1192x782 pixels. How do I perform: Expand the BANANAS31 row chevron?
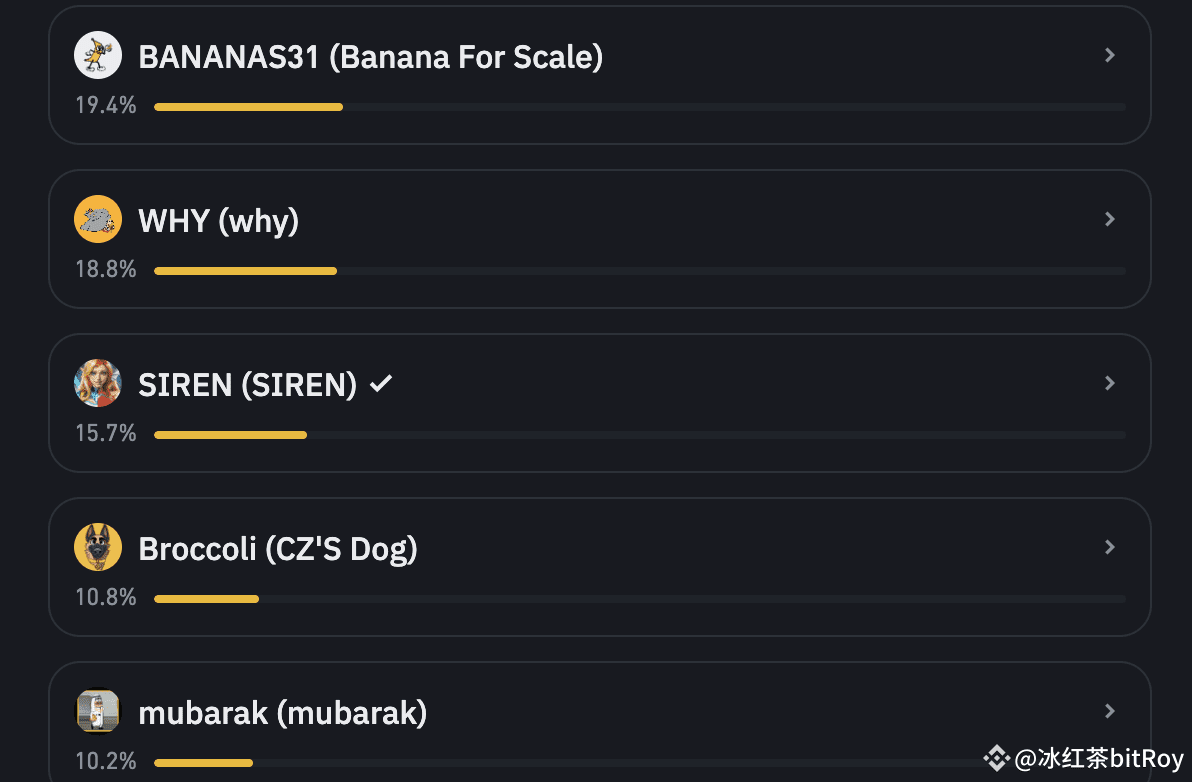[1109, 56]
